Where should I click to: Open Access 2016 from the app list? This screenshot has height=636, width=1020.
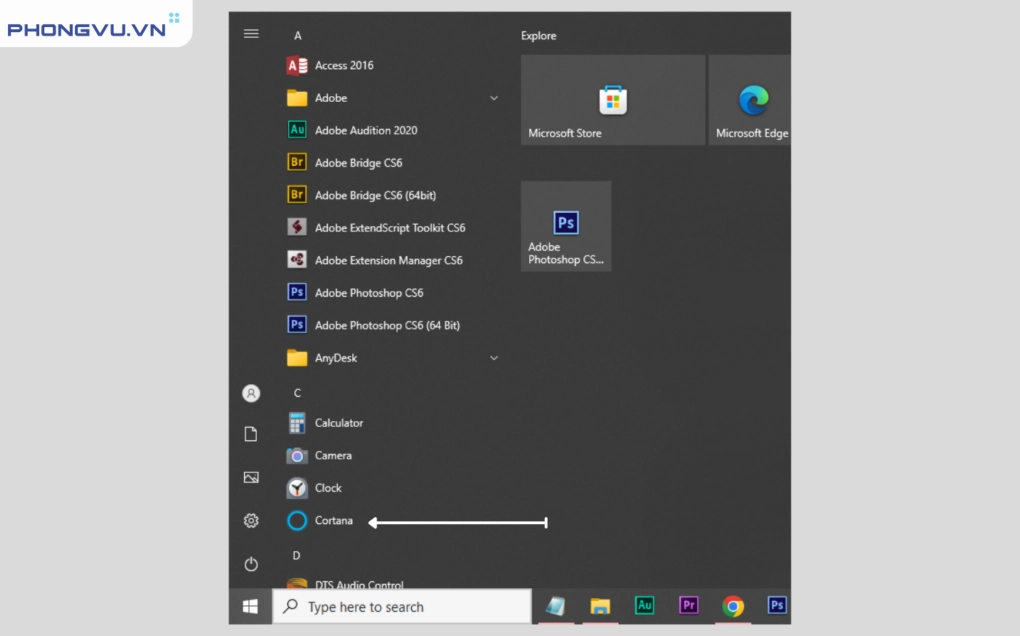(343, 66)
